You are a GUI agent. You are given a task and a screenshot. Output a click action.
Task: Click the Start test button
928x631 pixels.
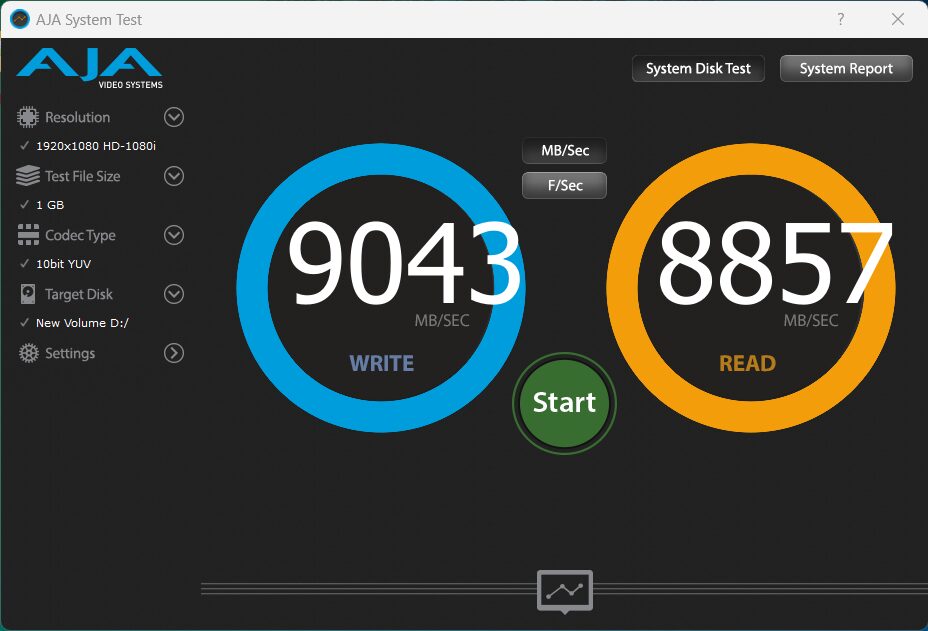[564, 403]
